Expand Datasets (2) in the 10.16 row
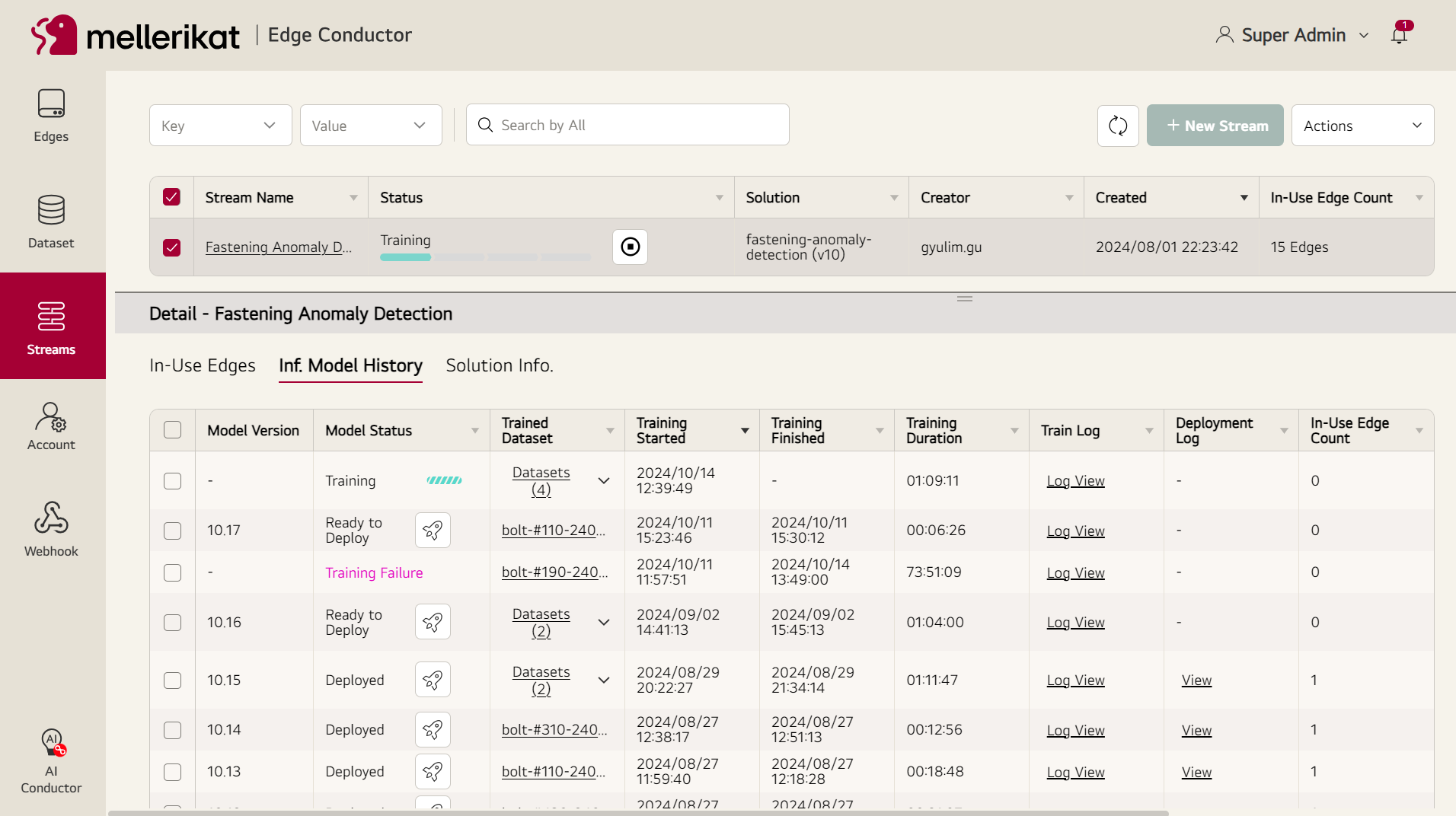 coord(604,622)
